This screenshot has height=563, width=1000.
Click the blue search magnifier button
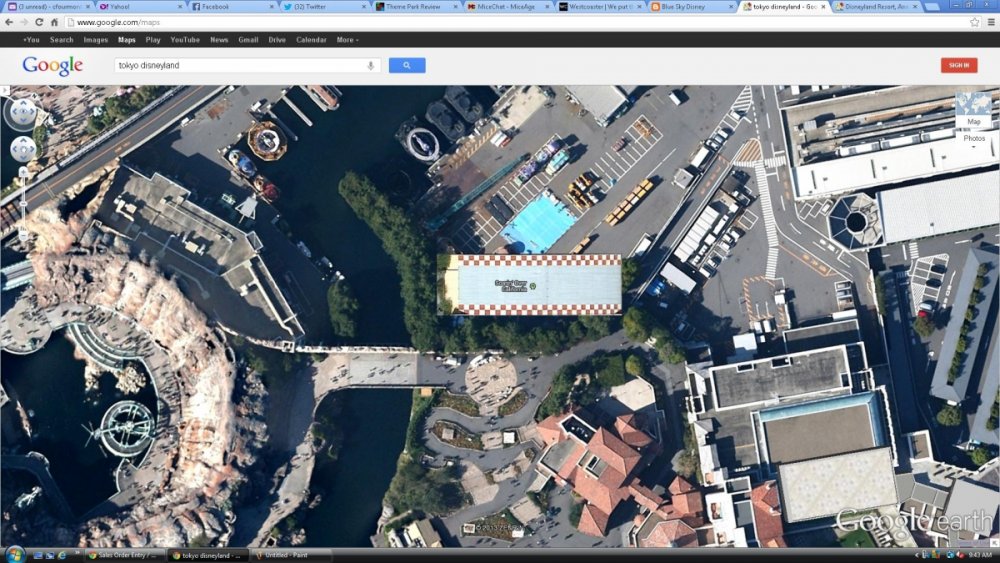point(407,65)
